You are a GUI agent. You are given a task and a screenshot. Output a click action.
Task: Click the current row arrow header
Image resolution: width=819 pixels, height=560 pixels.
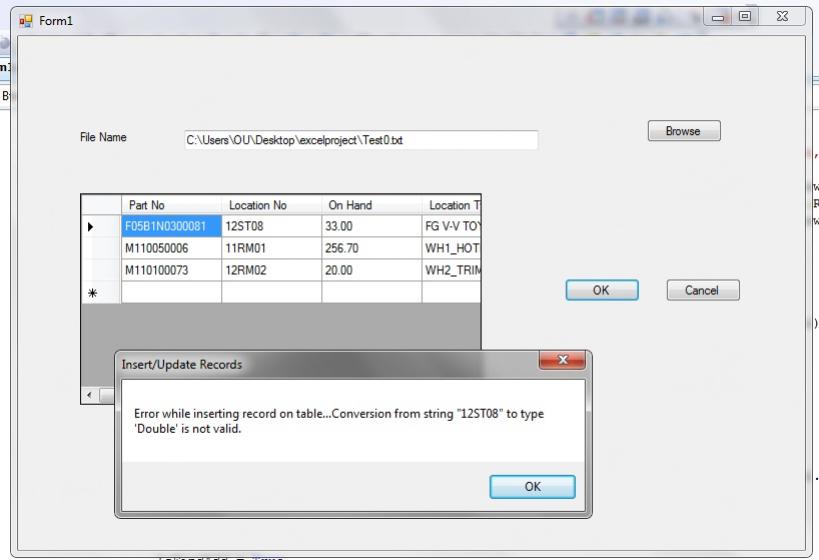[101, 226]
